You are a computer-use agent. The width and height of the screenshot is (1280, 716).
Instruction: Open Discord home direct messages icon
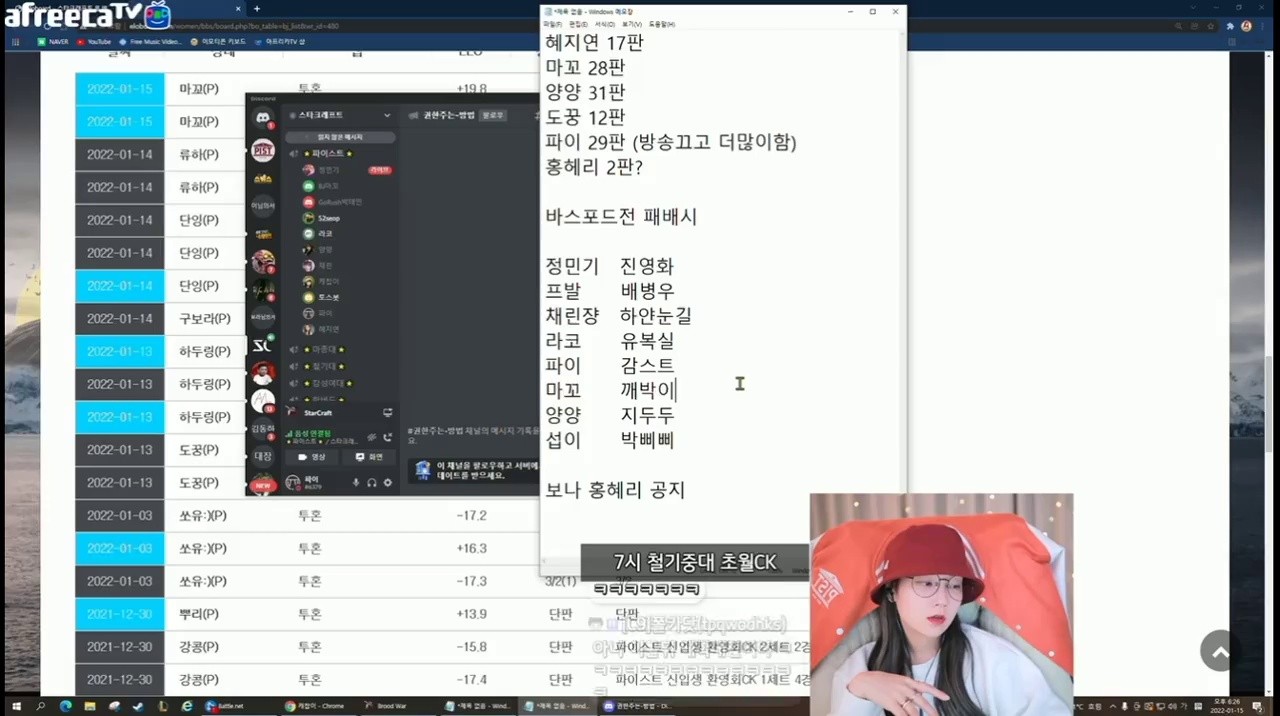[x=263, y=118]
